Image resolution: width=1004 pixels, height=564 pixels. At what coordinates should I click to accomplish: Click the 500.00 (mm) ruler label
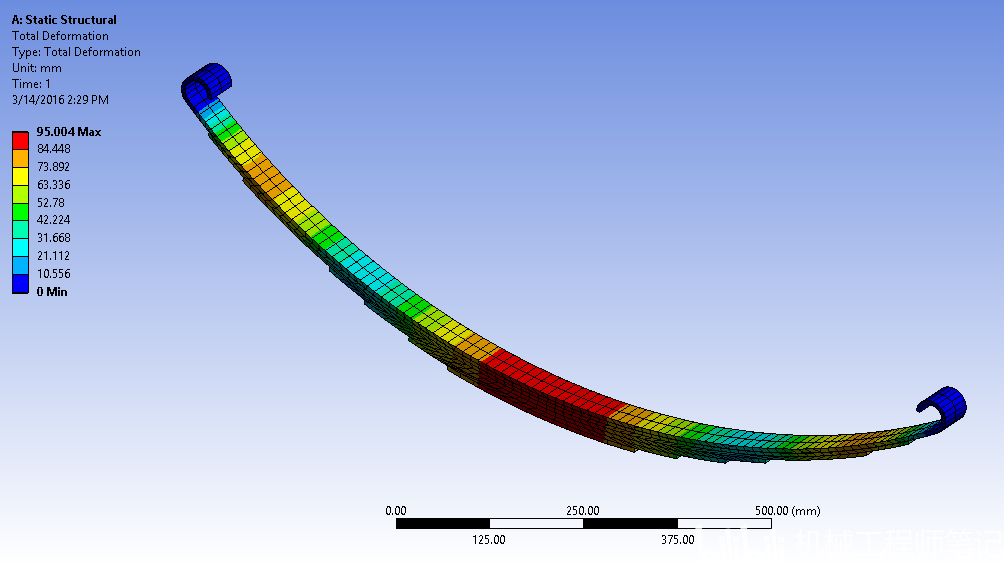(x=788, y=511)
